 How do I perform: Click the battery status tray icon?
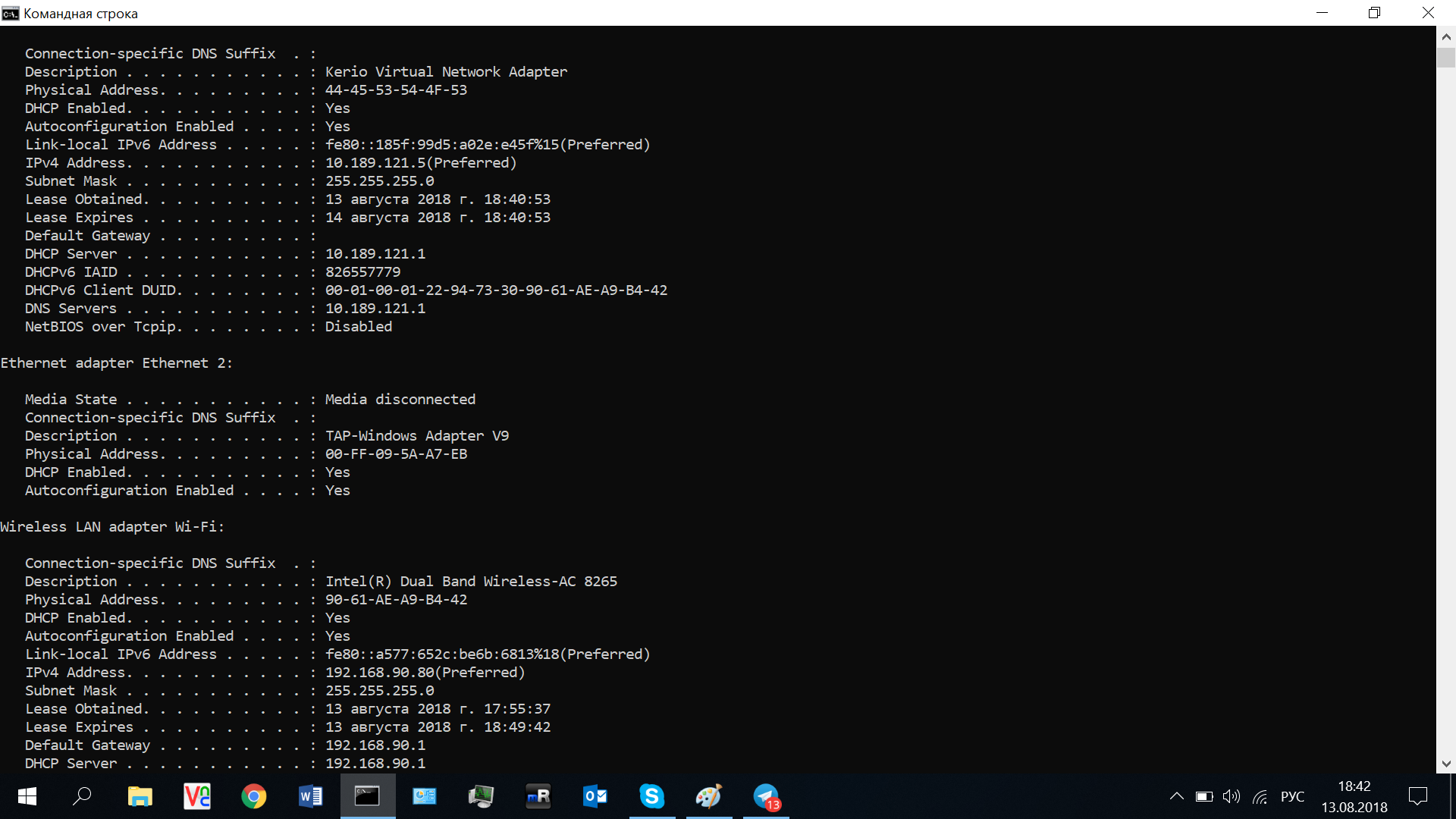coord(1204,796)
